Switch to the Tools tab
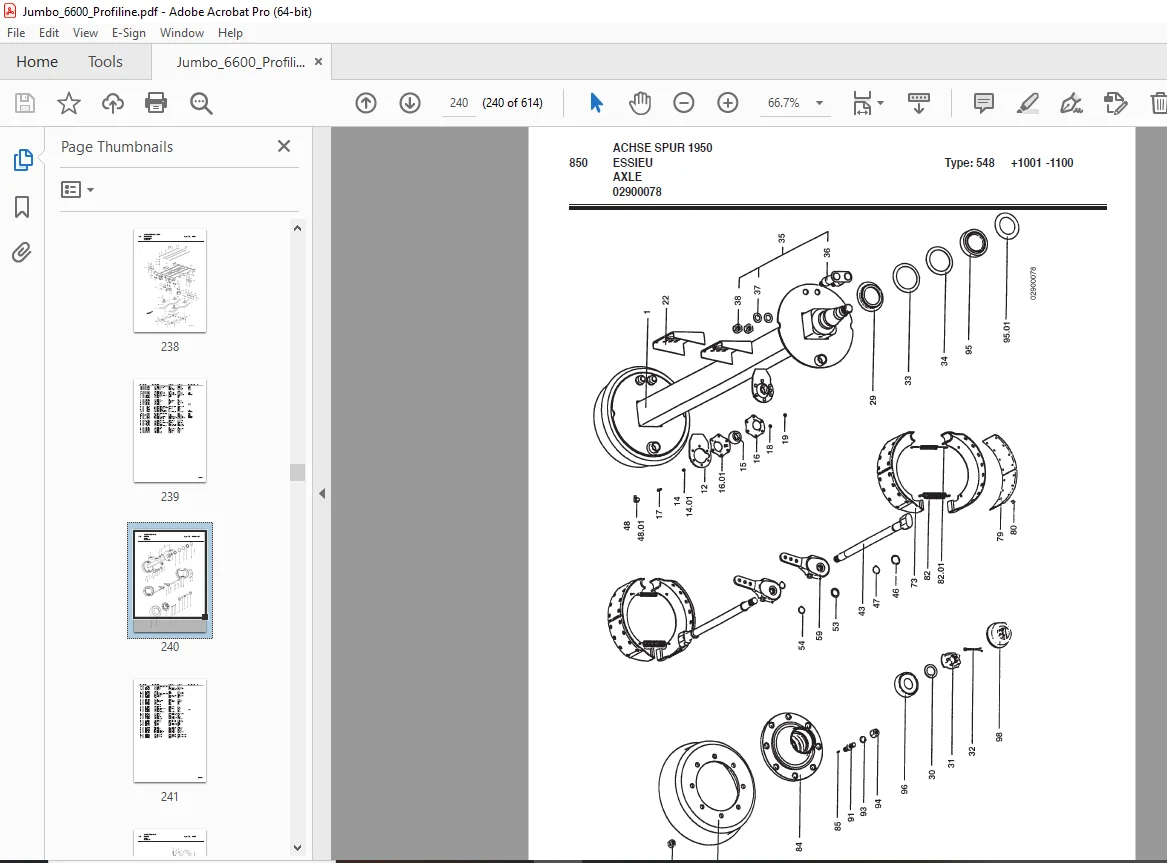This screenshot has width=1167, height=863. point(105,62)
